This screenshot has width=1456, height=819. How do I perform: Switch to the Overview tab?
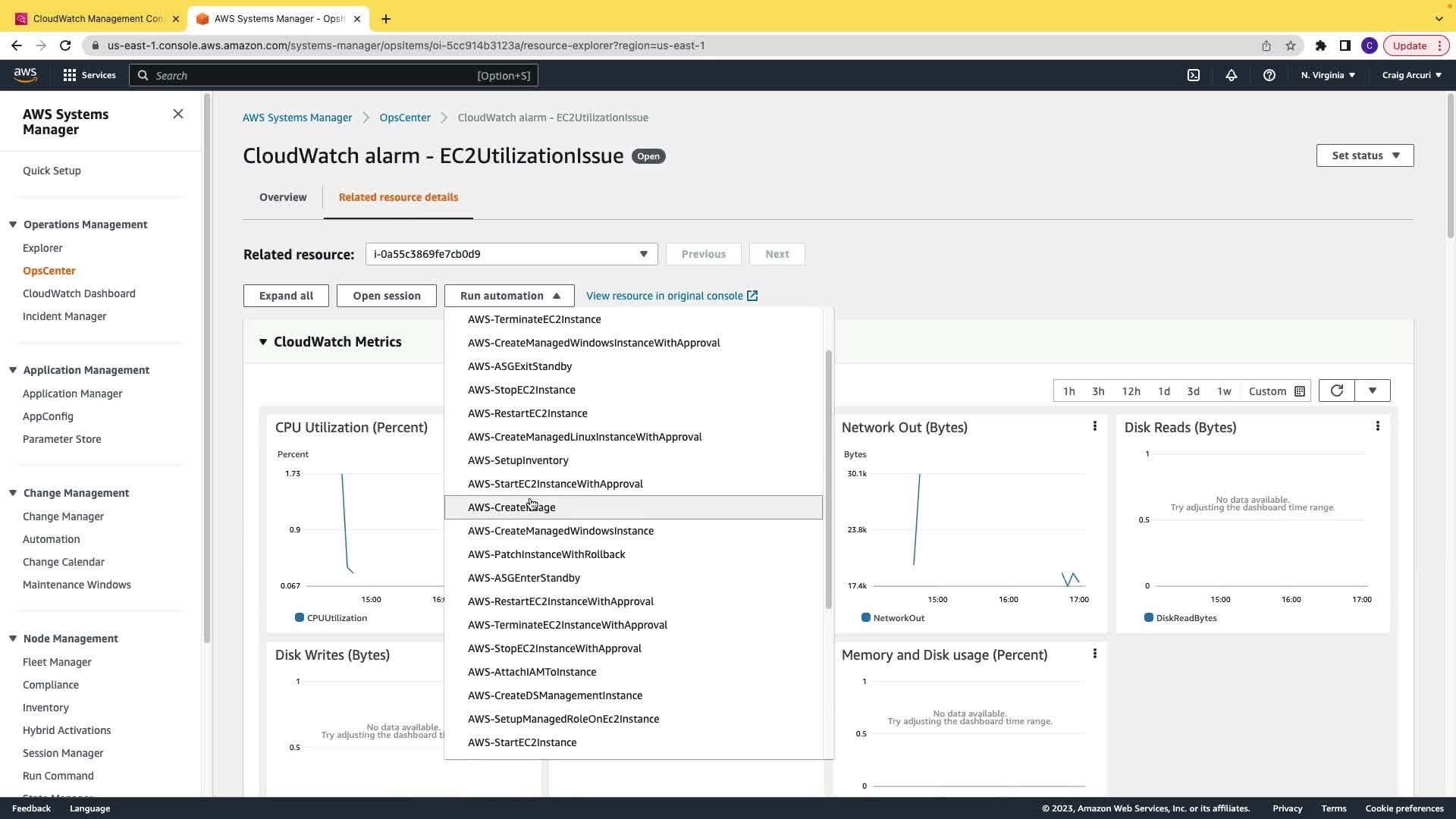click(x=283, y=197)
